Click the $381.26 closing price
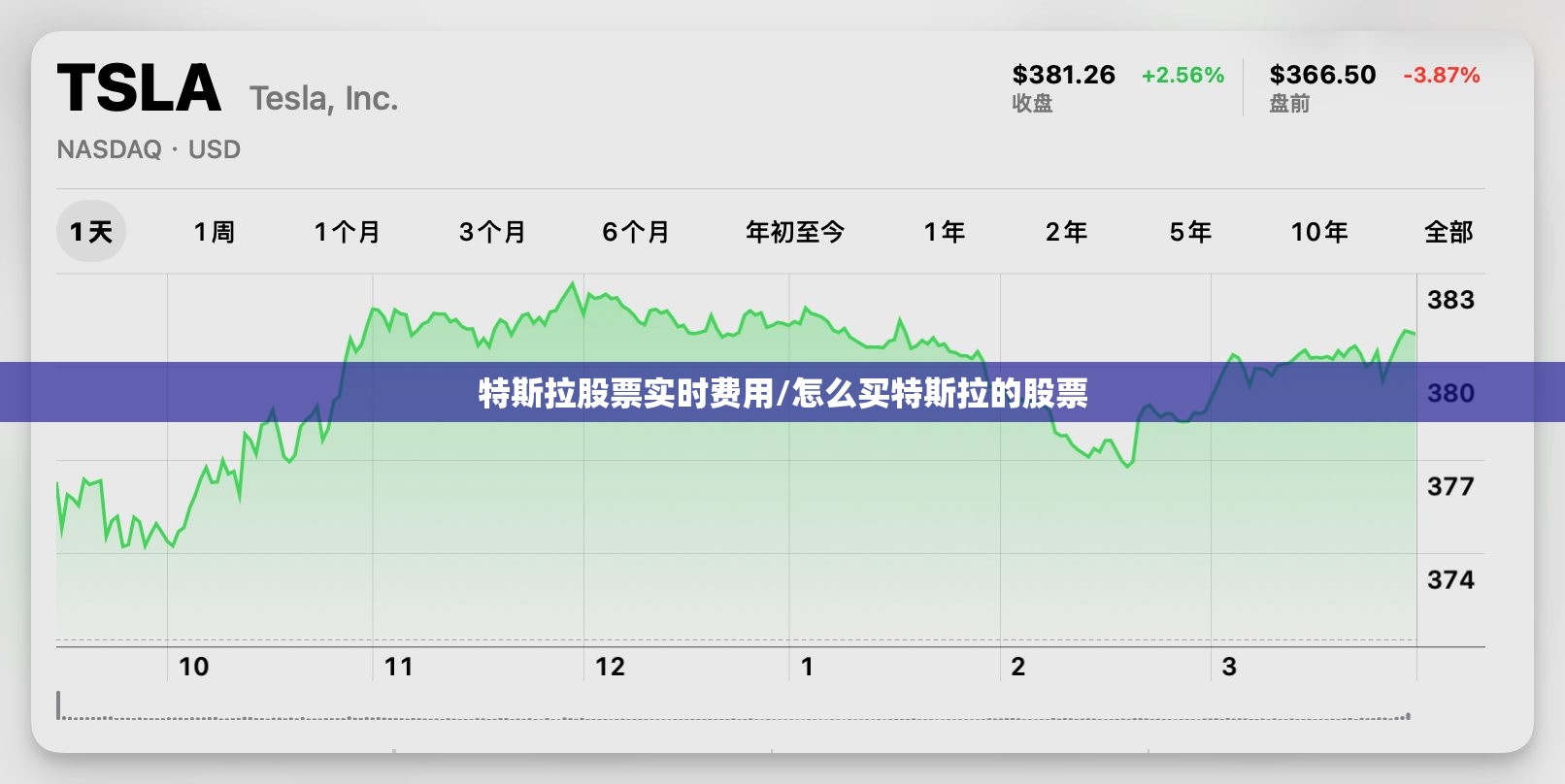The width and height of the screenshot is (1565, 784). coord(1063,75)
